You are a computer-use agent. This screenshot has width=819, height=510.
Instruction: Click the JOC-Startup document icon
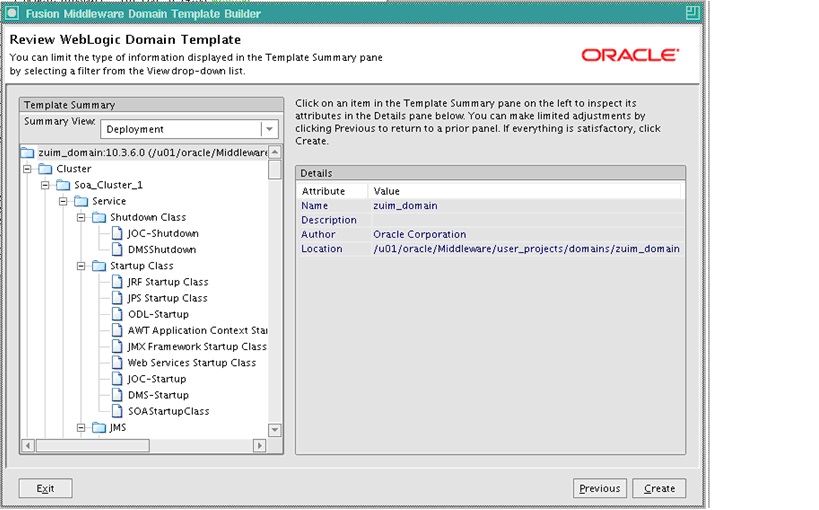[x=118, y=379]
